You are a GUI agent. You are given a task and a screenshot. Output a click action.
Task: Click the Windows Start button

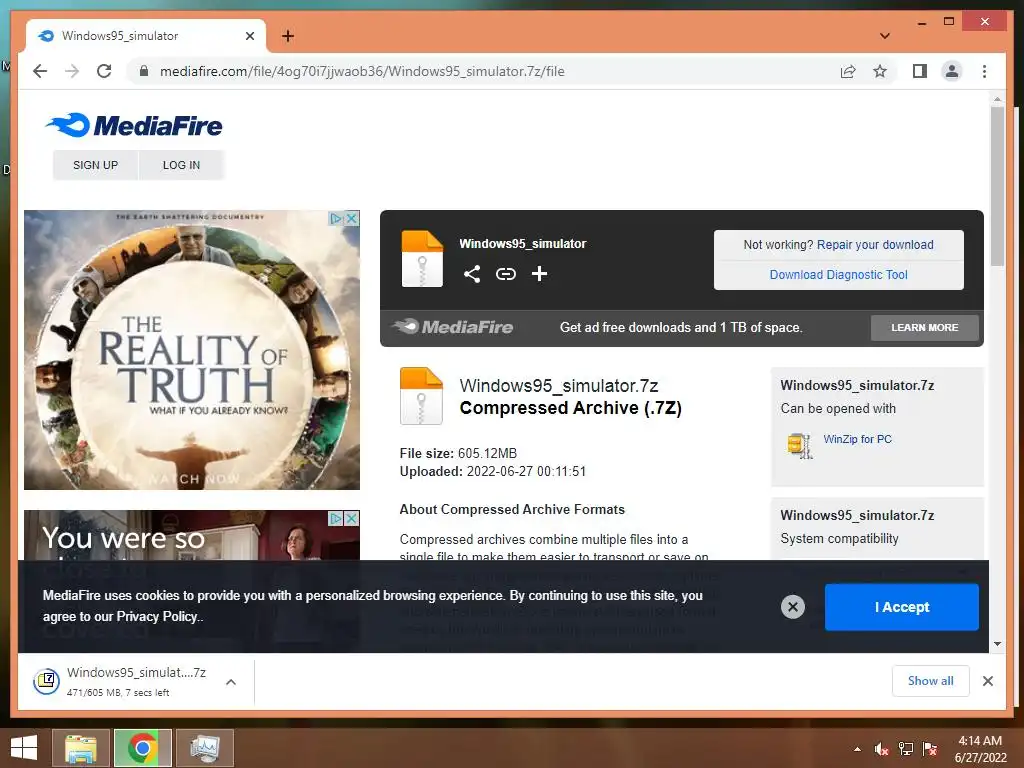click(24, 748)
